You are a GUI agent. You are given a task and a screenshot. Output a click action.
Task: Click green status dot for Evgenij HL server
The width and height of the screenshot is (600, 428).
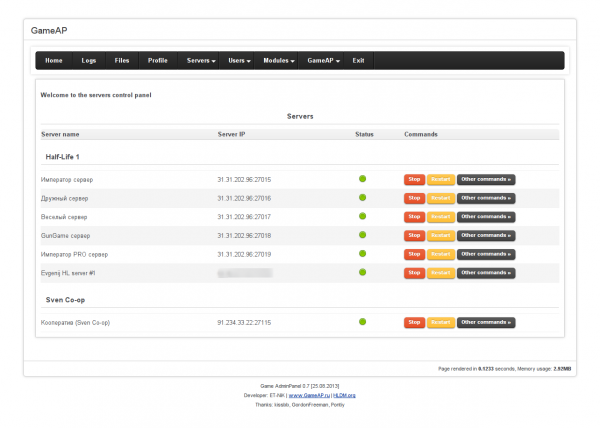coord(362,272)
